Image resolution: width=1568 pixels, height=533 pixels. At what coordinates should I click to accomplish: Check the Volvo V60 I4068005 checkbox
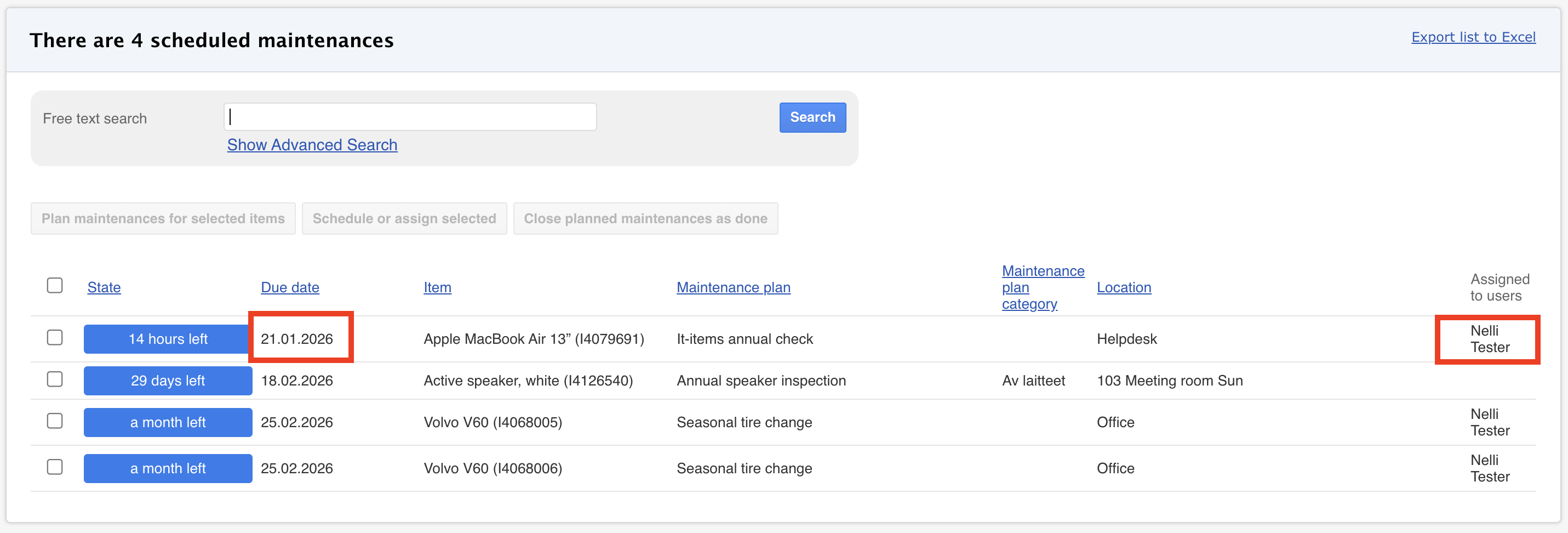(55, 421)
